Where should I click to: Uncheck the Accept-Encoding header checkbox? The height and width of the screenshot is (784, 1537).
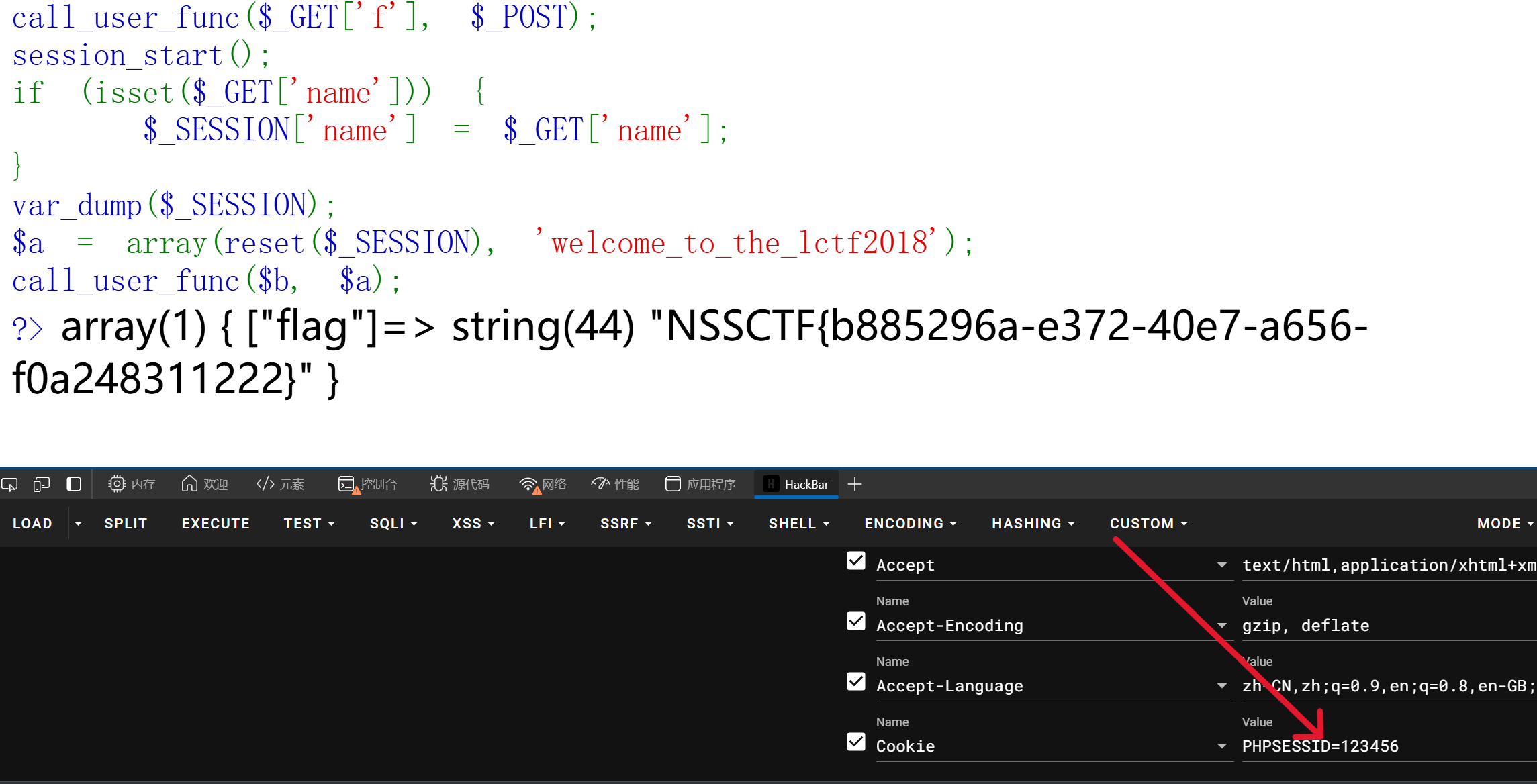[856, 621]
